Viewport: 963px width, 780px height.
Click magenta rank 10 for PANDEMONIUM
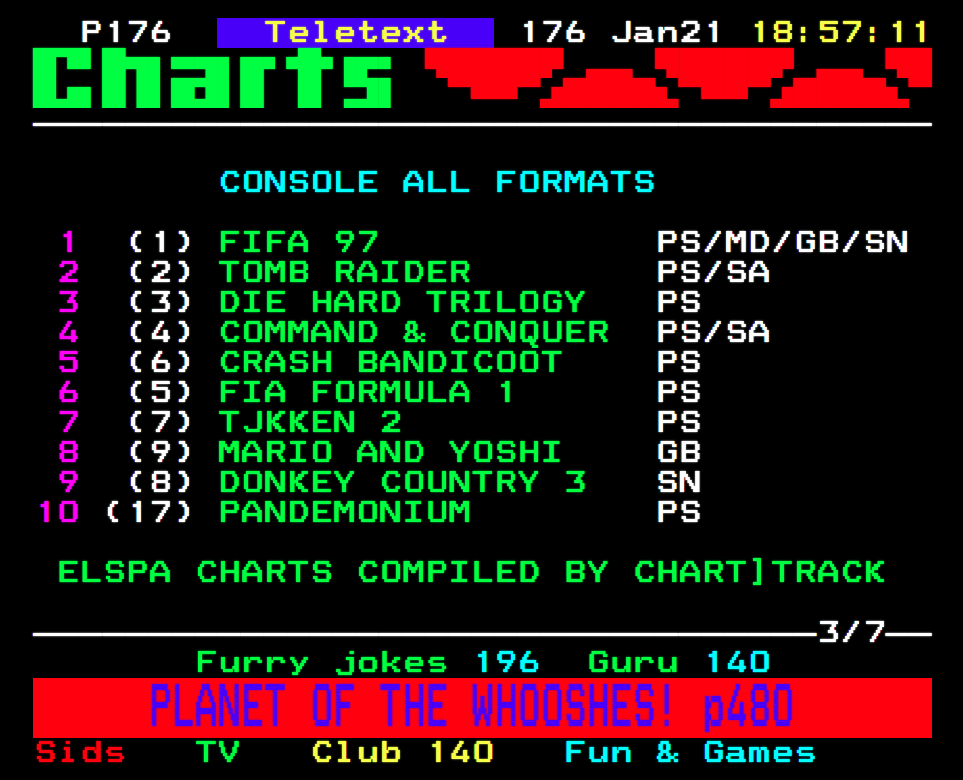(x=58, y=513)
